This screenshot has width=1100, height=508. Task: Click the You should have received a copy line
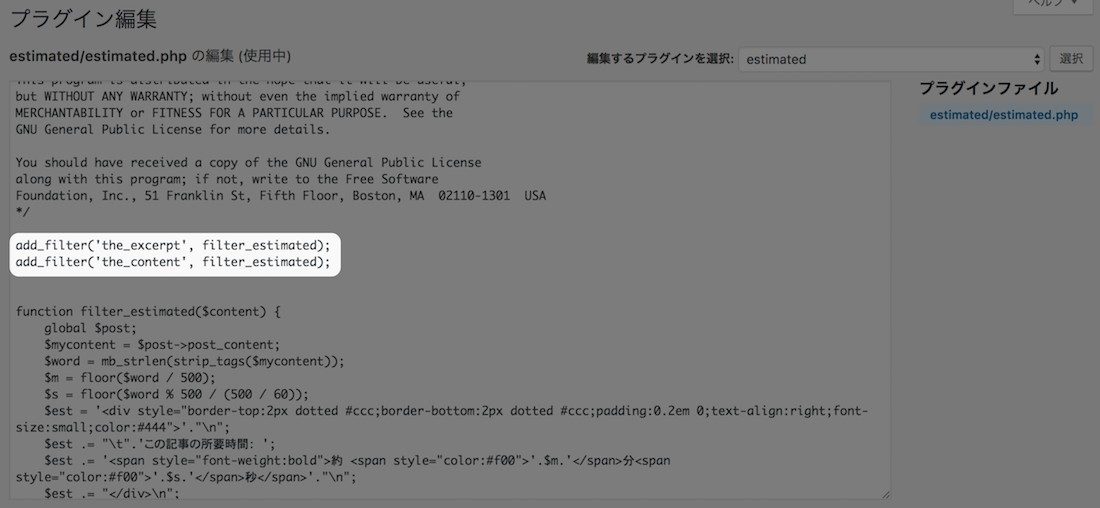coord(248,163)
